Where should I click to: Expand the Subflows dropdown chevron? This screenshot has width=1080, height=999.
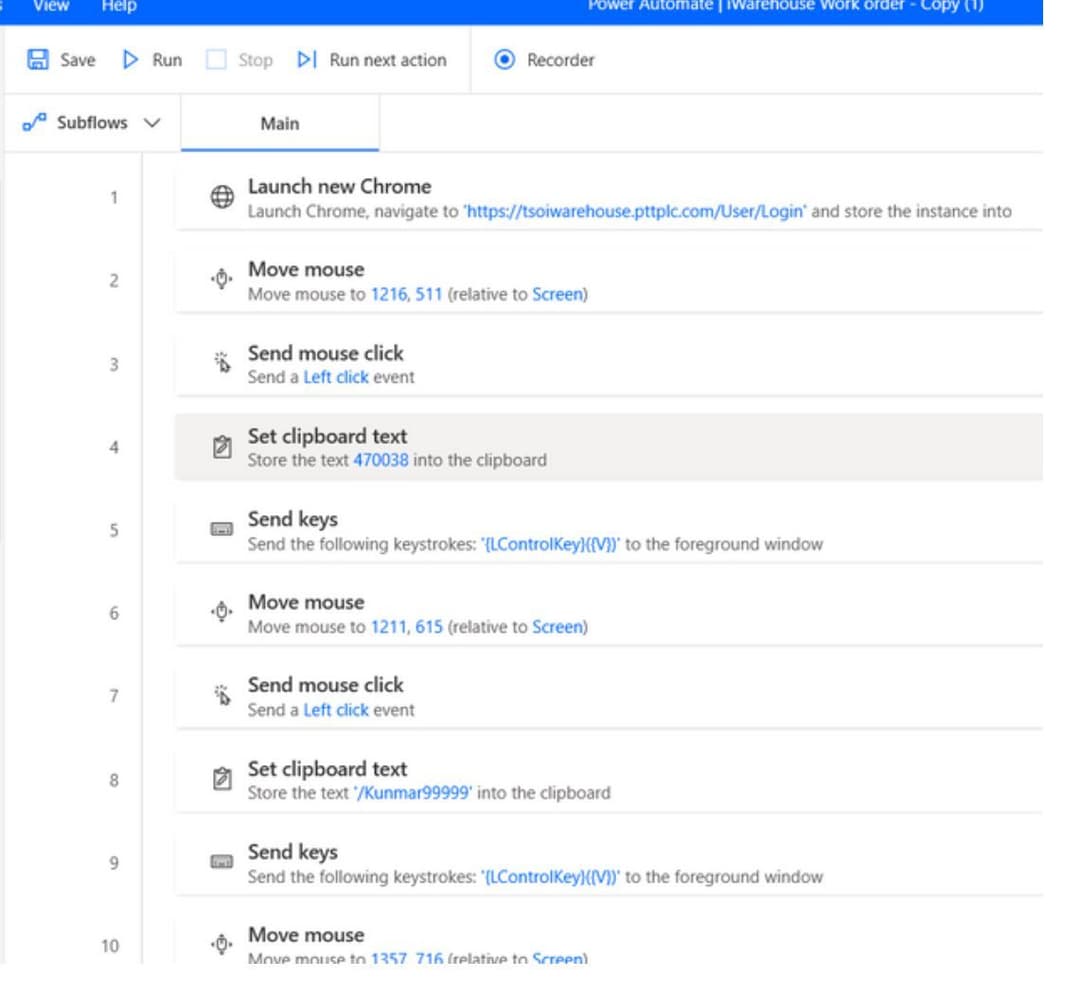coord(152,123)
